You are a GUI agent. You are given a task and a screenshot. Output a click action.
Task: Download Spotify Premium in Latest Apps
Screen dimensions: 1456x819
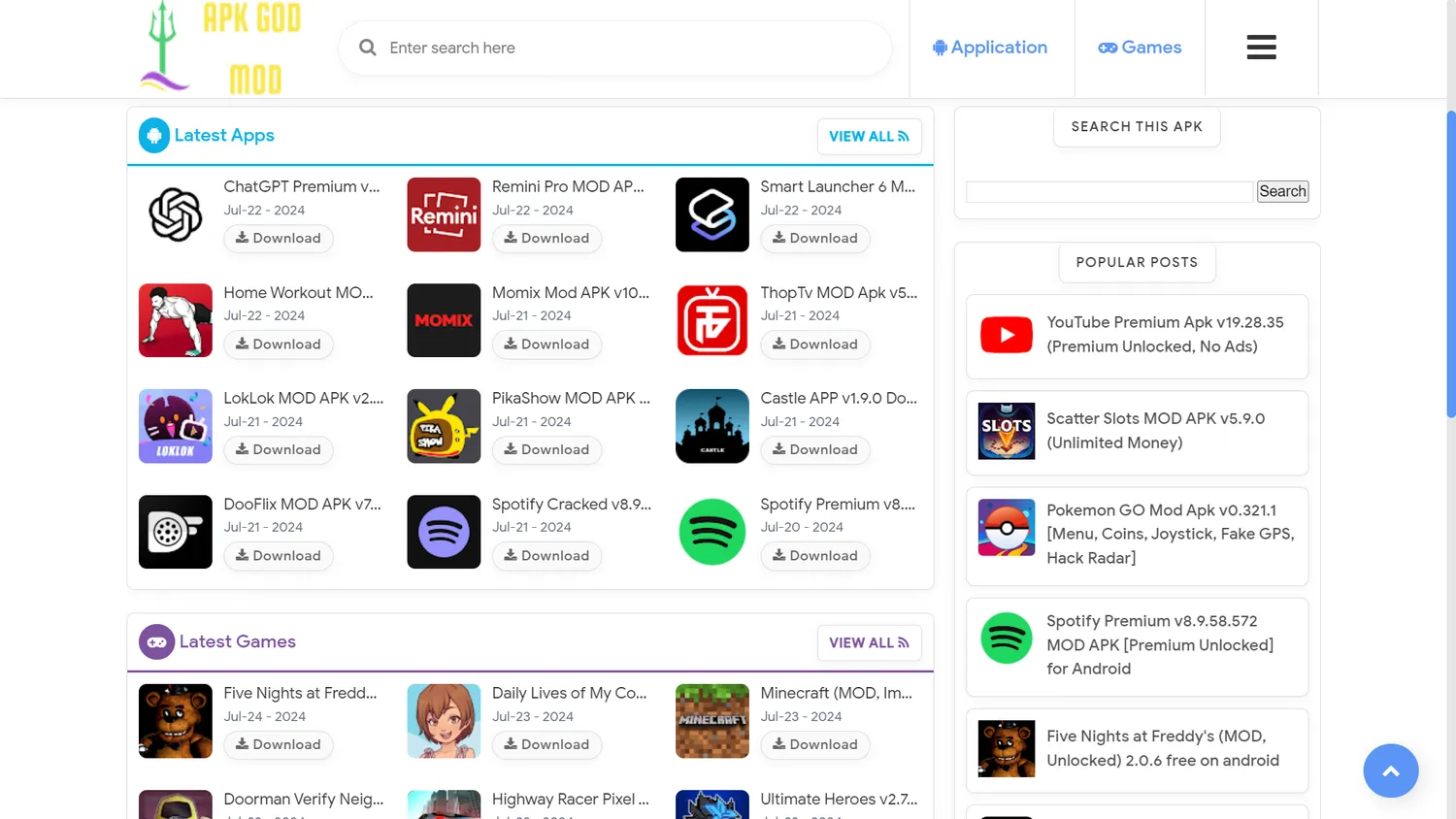(x=815, y=556)
